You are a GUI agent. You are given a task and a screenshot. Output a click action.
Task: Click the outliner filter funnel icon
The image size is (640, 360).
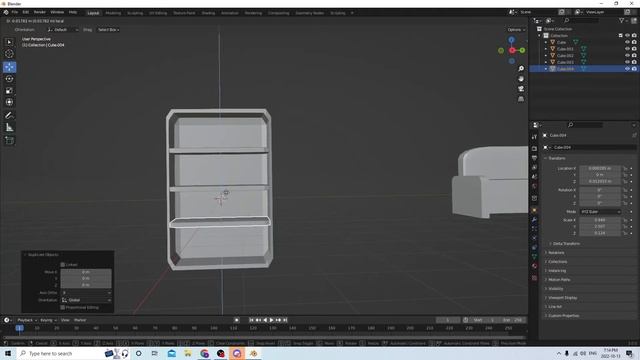pyautogui.click(x=622, y=20)
